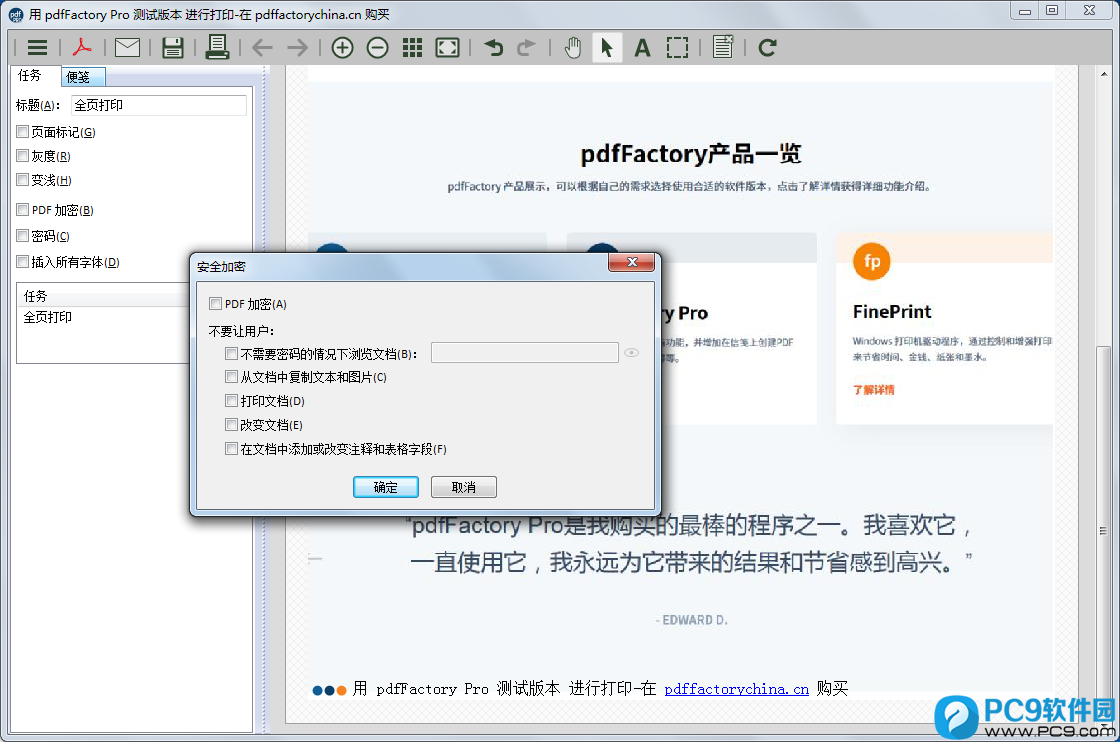Select the text tool (A icon)
This screenshot has height=742, width=1120.
click(x=642, y=48)
